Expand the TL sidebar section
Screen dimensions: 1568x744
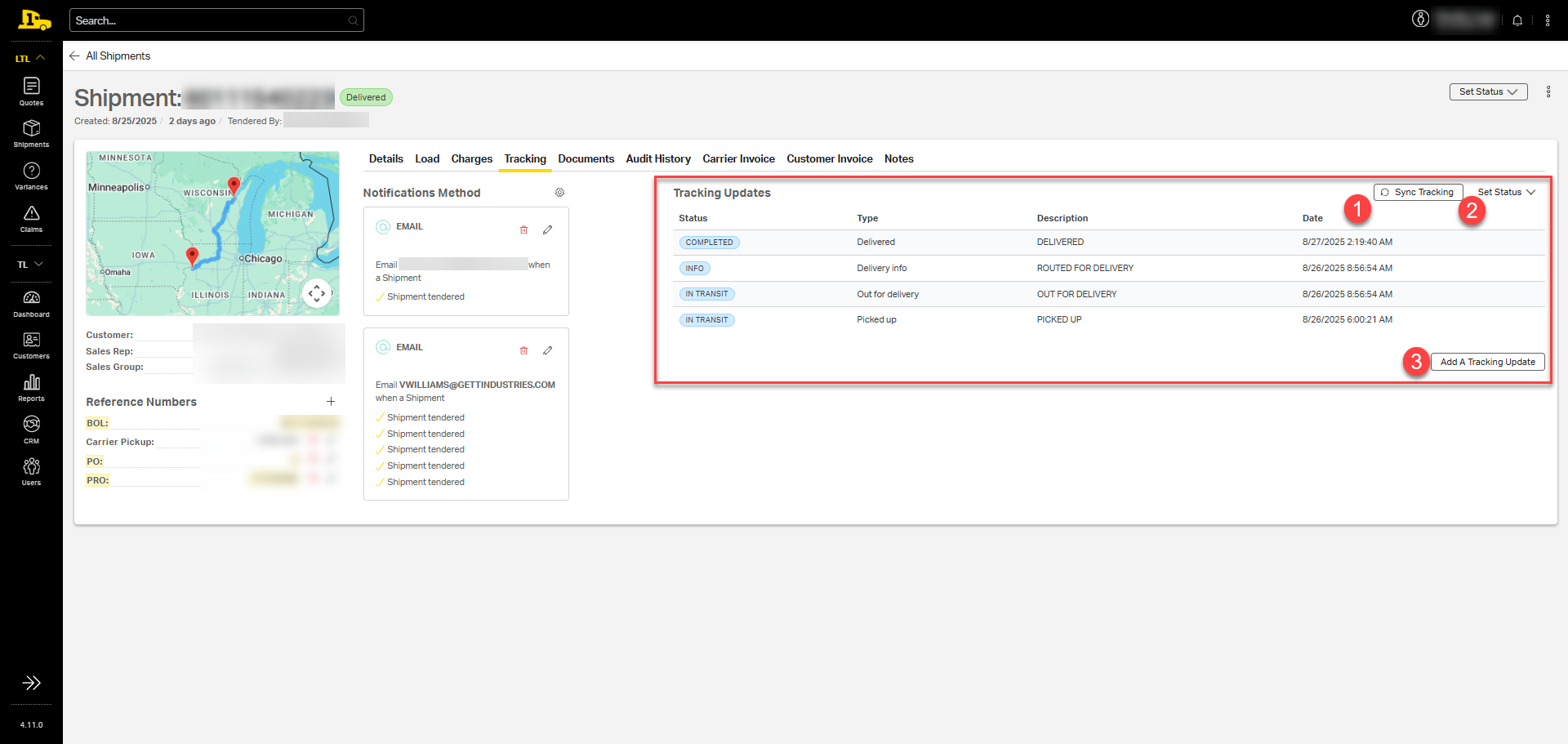(31, 265)
